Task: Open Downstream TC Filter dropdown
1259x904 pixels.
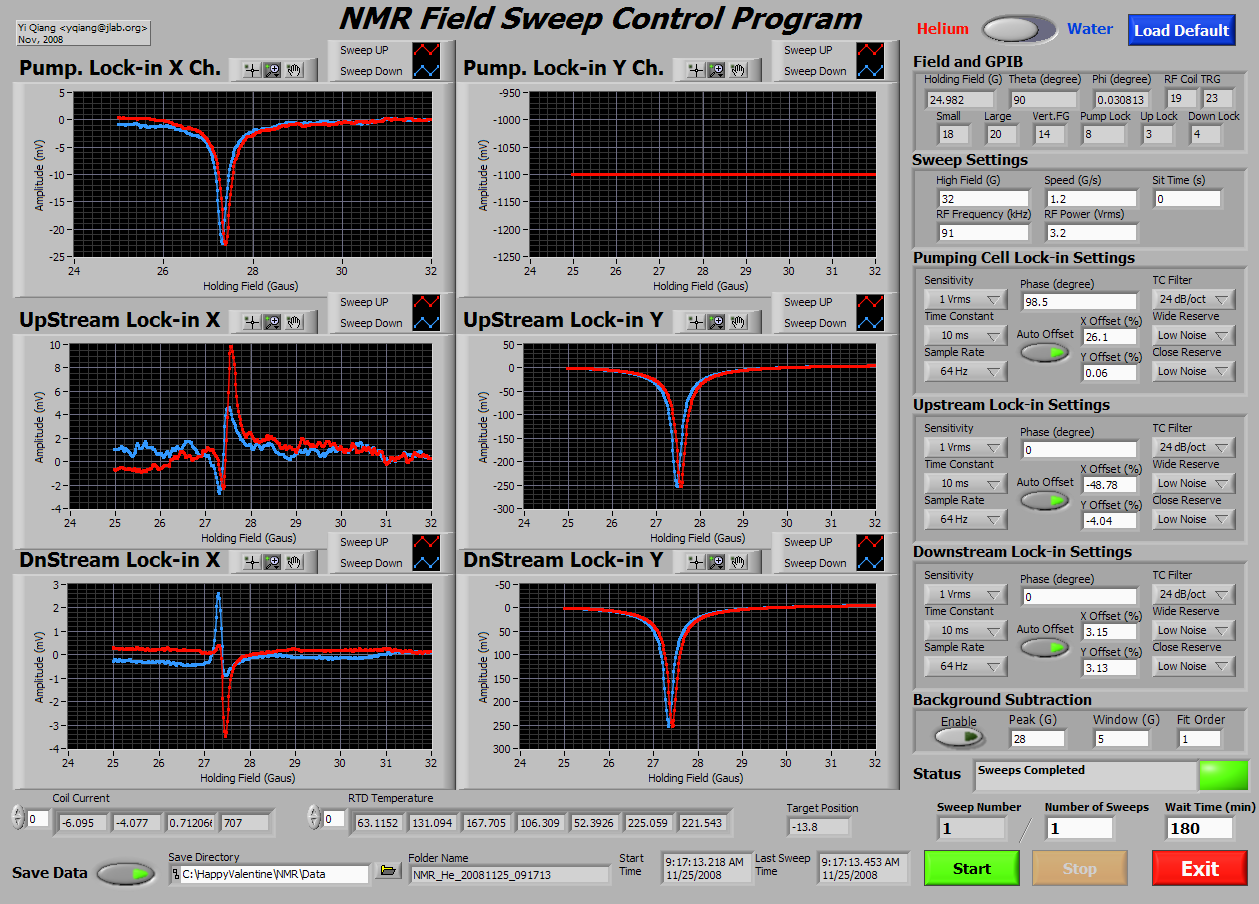Action: coord(1194,594)
